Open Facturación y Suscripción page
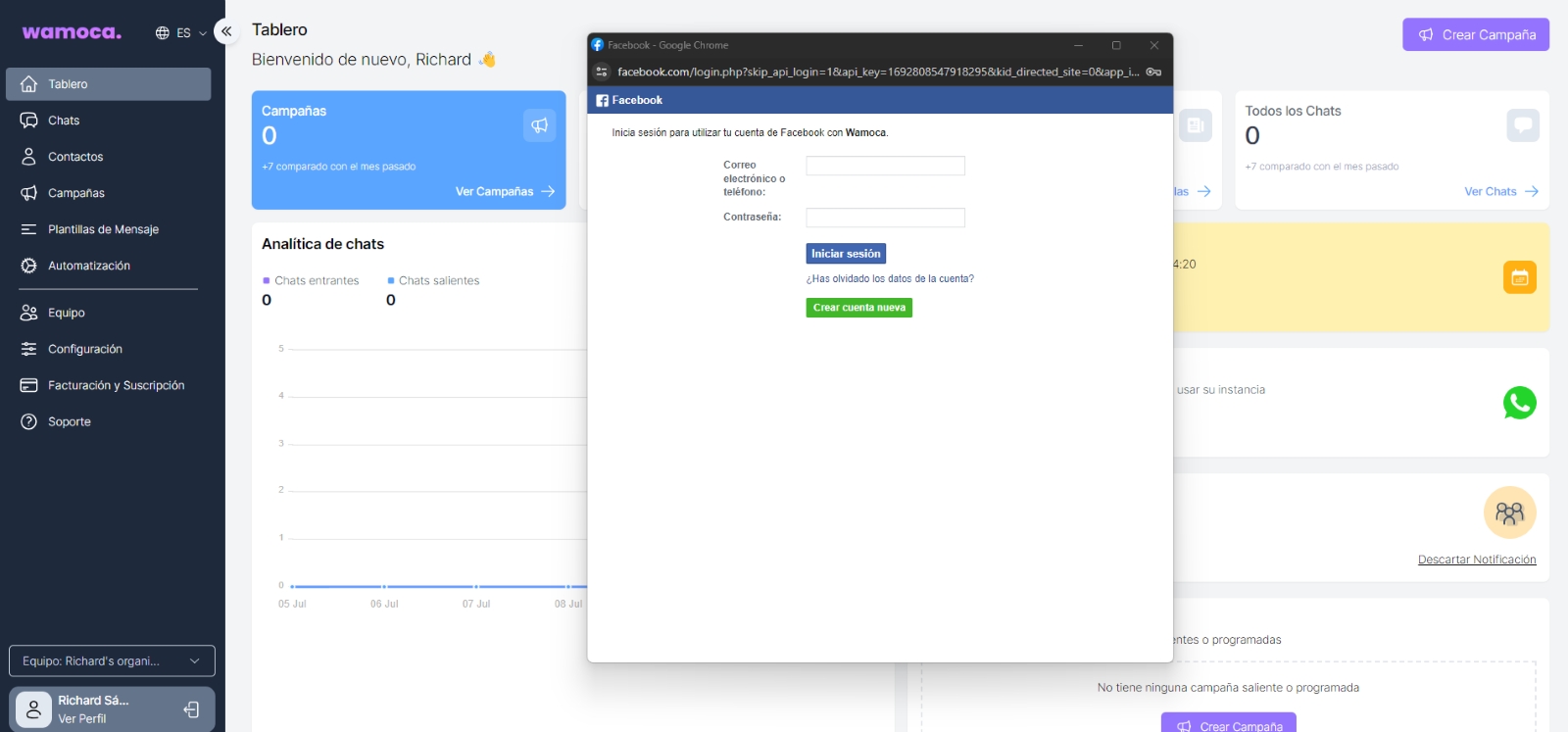The width and height of the screenshot is (1568, 732). pos(116,385)
